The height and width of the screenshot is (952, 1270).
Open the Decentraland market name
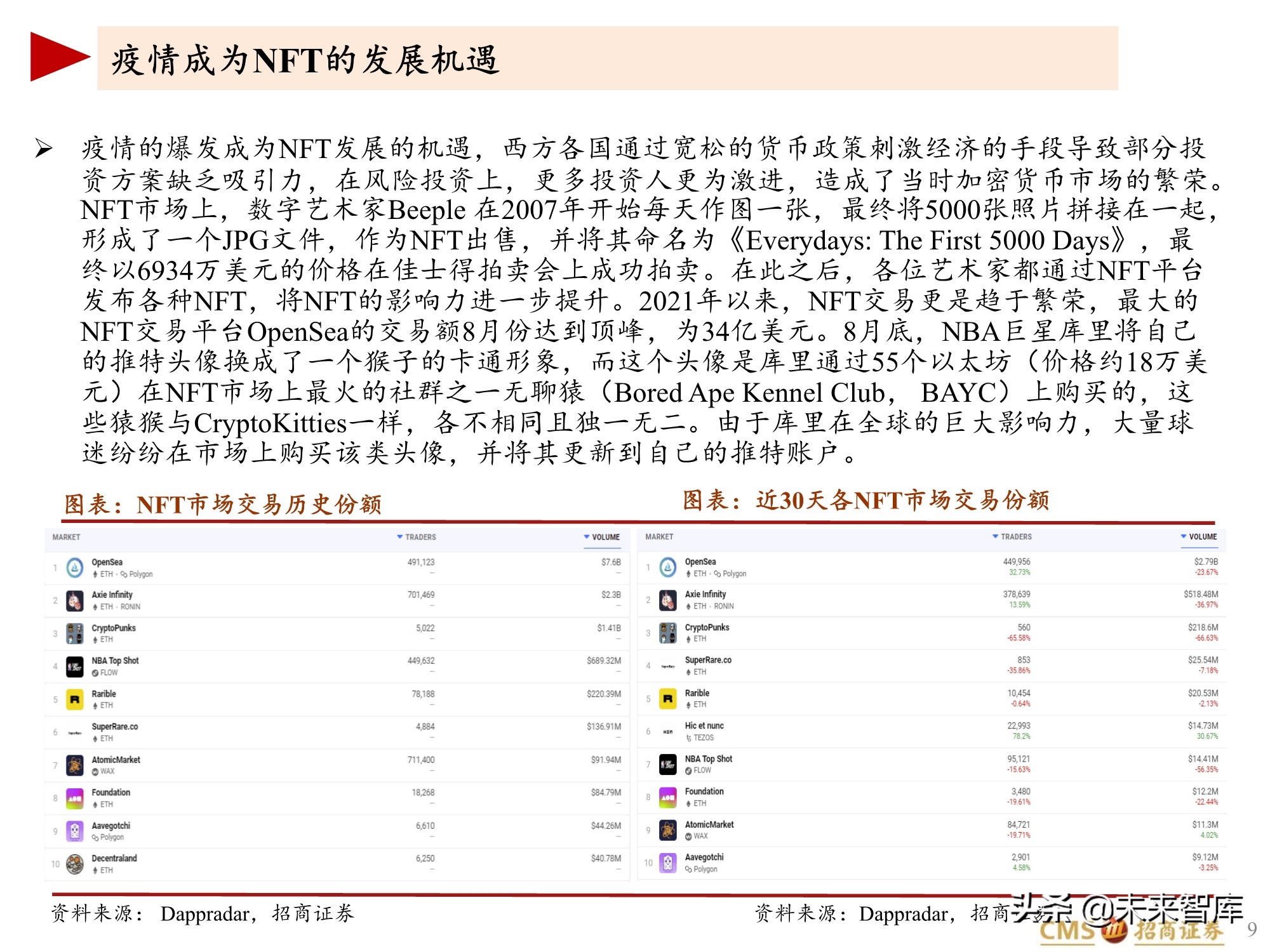pyautogui.click(x=114, y=858)
